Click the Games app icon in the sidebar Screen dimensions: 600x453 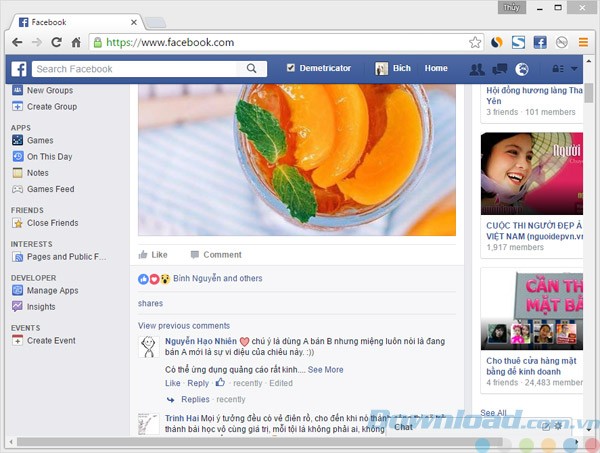(x=18, y=140)
